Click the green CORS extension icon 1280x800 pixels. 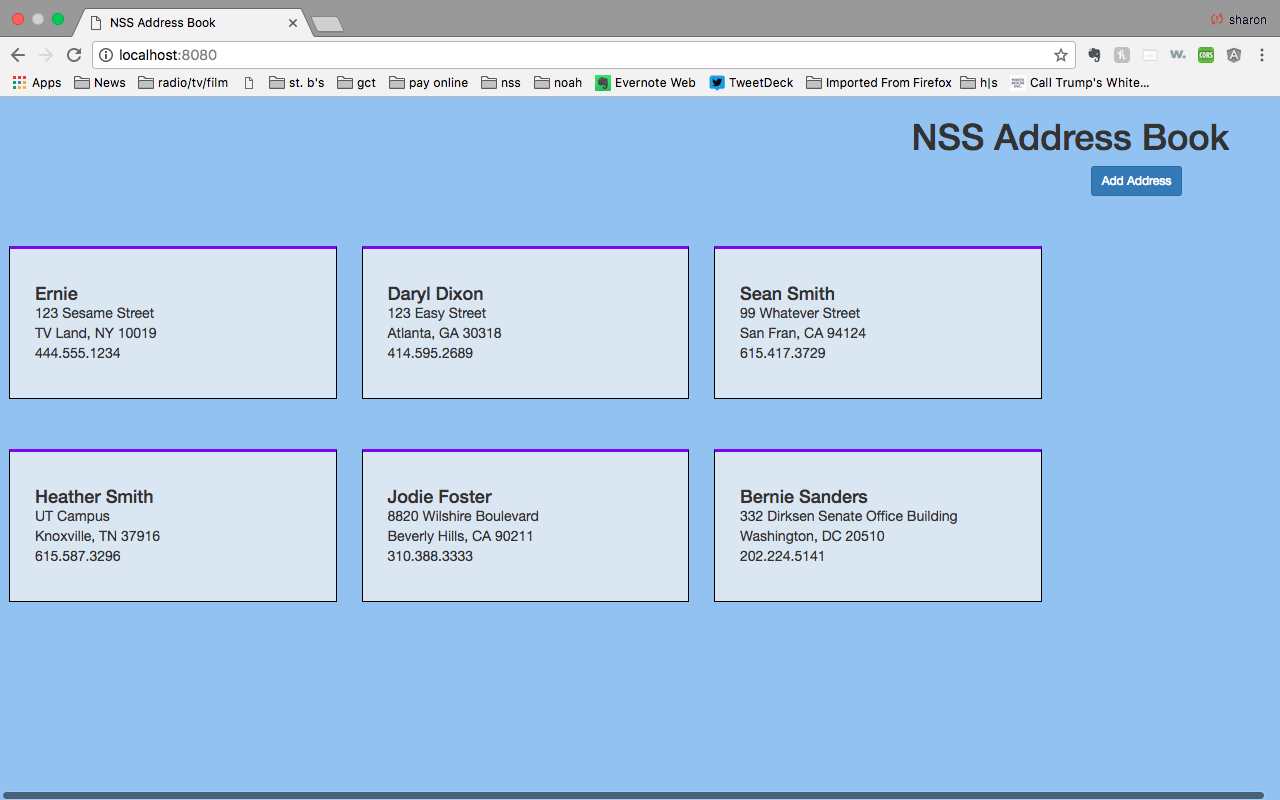click(x=1206, y=55)
